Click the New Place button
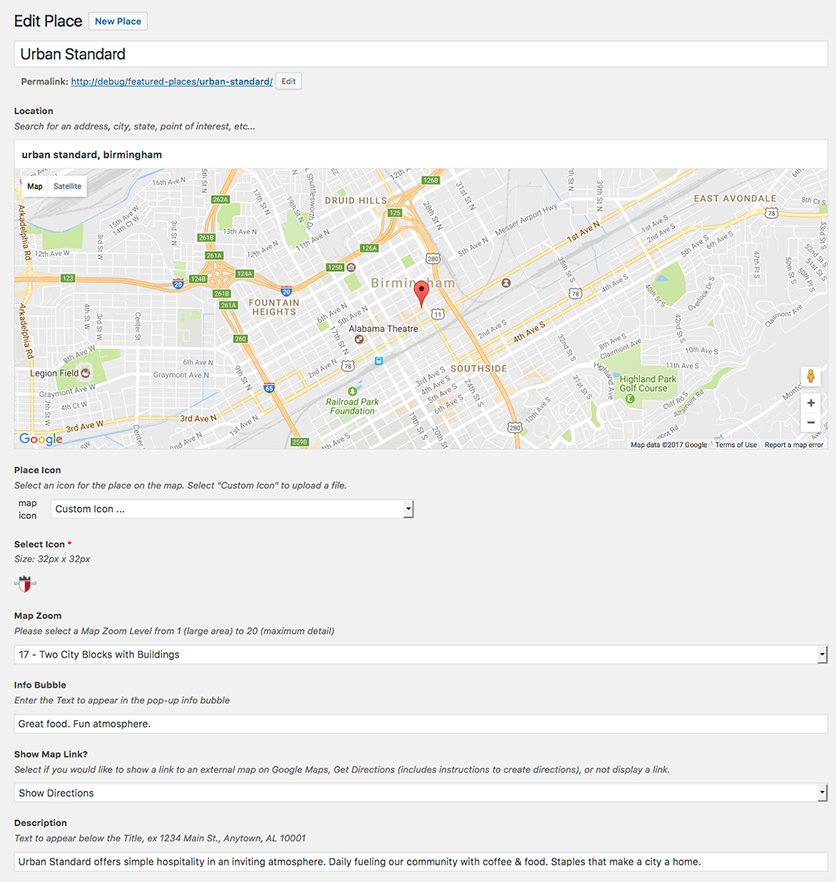The image size is (836, 882). coord(118,21)
